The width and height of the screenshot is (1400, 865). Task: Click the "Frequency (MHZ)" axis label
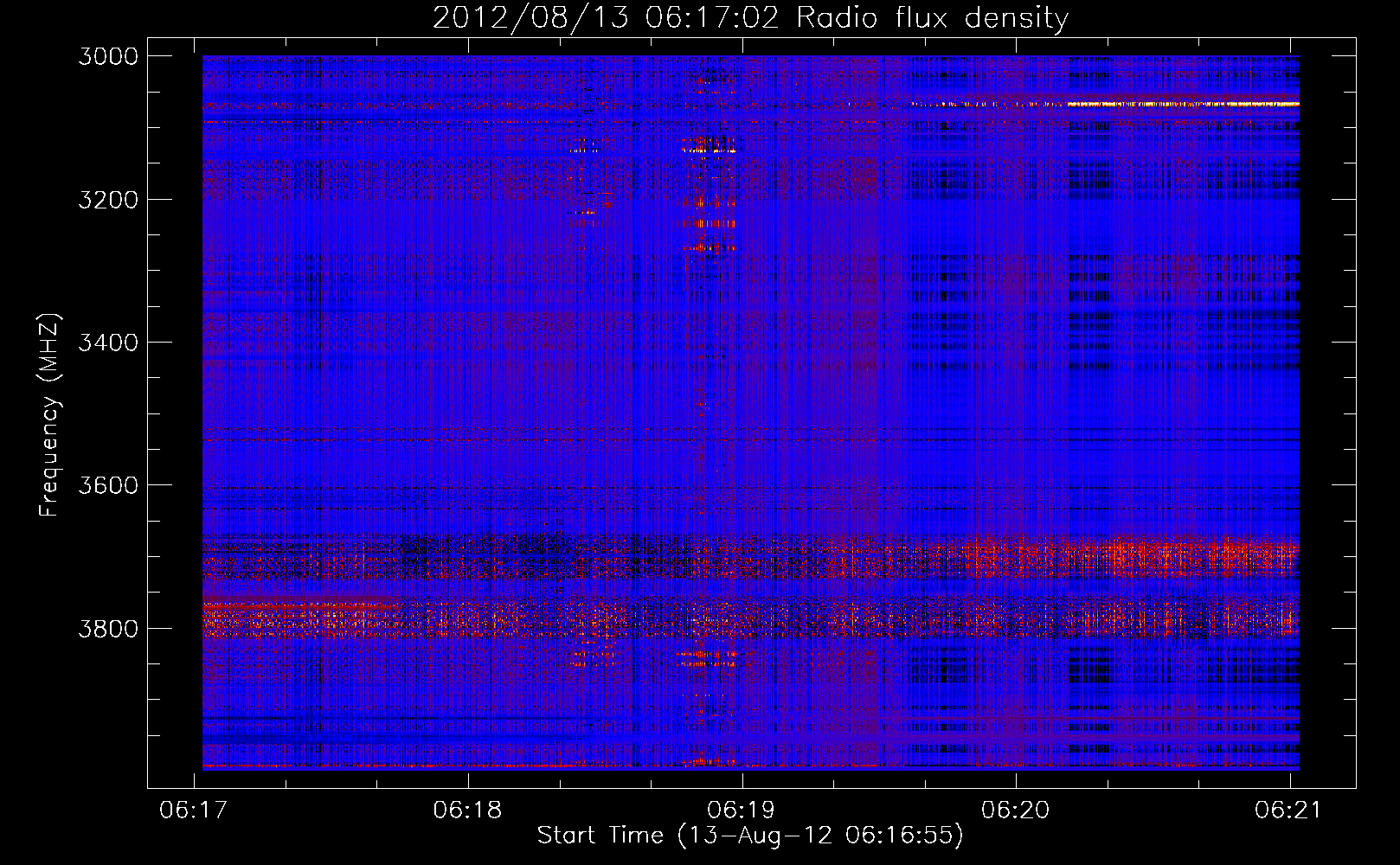[50, 415]
